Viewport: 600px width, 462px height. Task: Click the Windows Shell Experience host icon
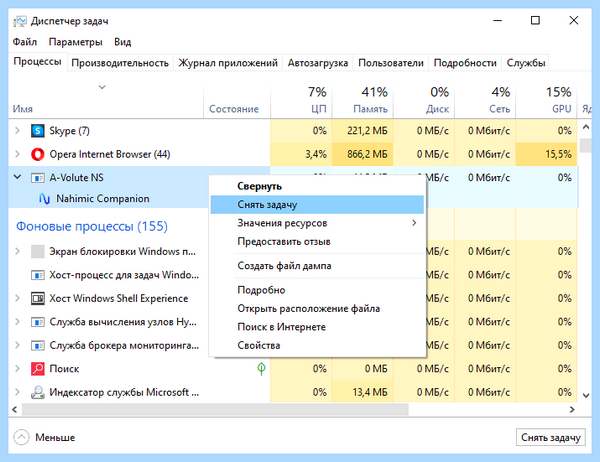[x=38, y=299]
